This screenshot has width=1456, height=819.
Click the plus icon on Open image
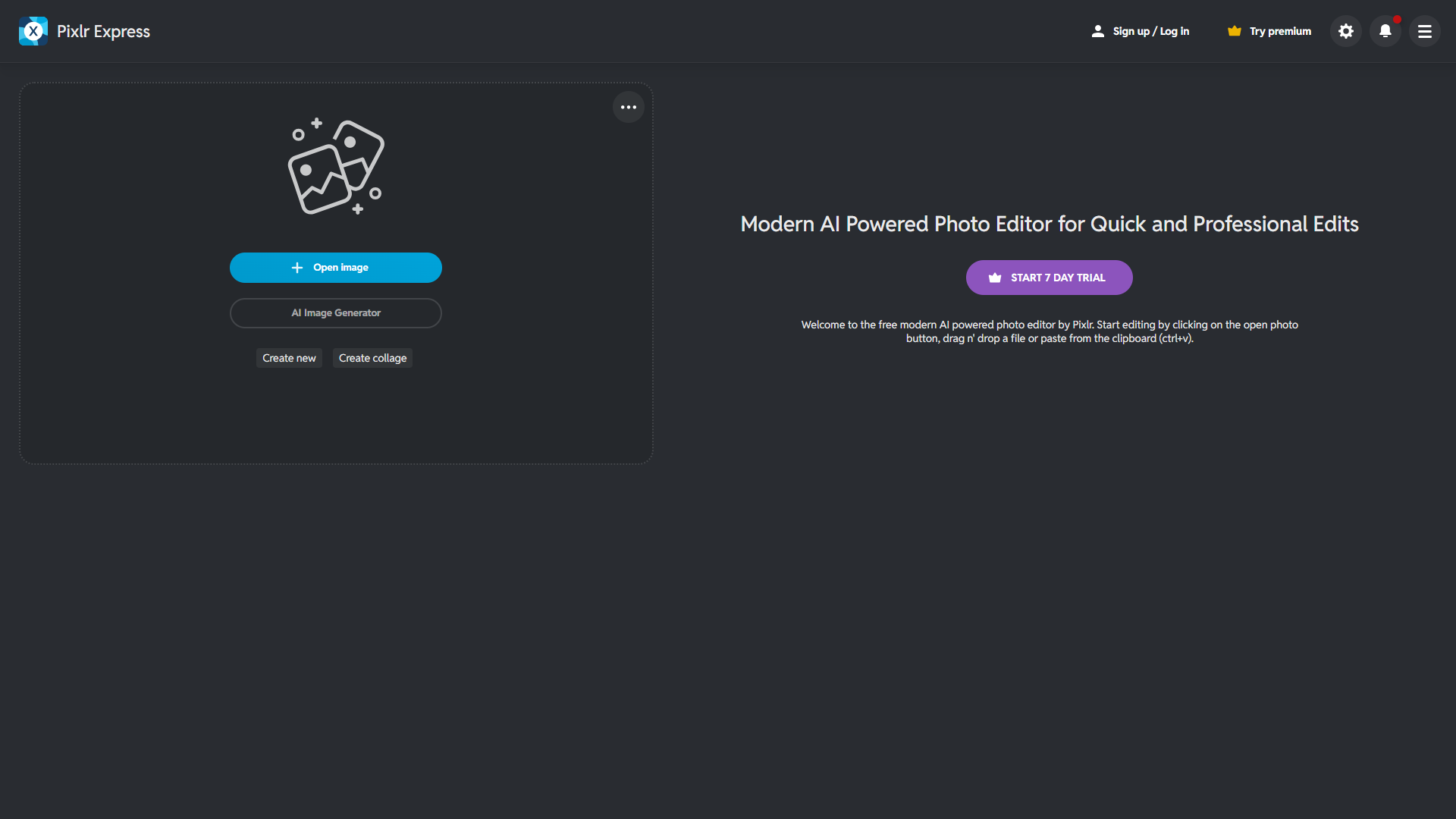(x=297, y=268)
